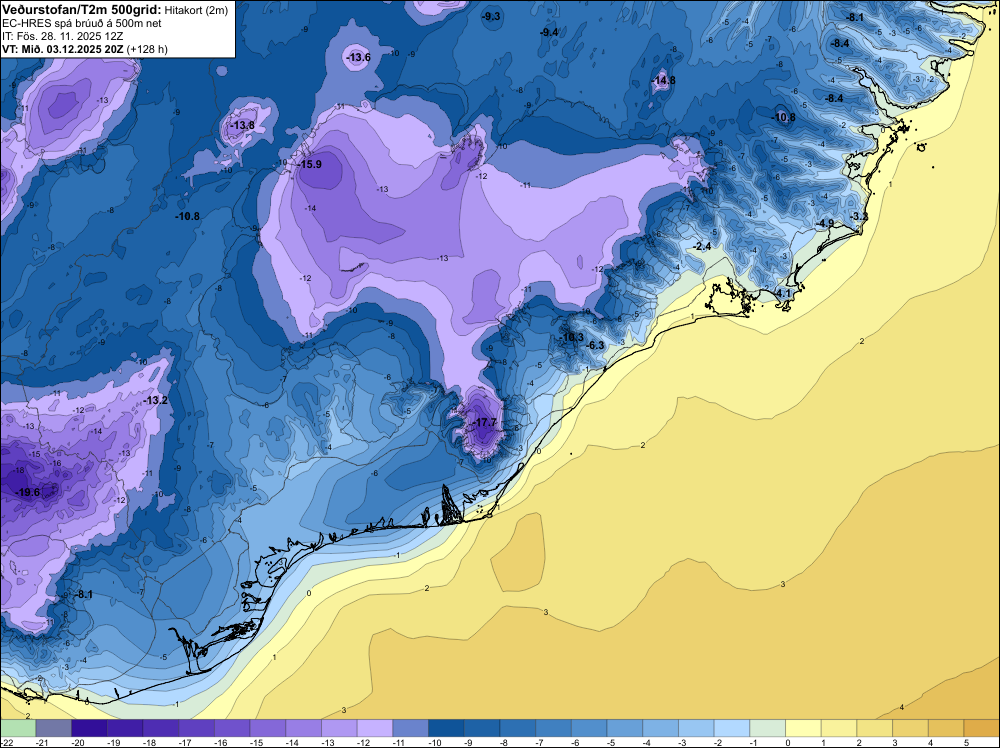
Task: Click the dark blue swatch between -10 and -9
Action: coord(446,728)
